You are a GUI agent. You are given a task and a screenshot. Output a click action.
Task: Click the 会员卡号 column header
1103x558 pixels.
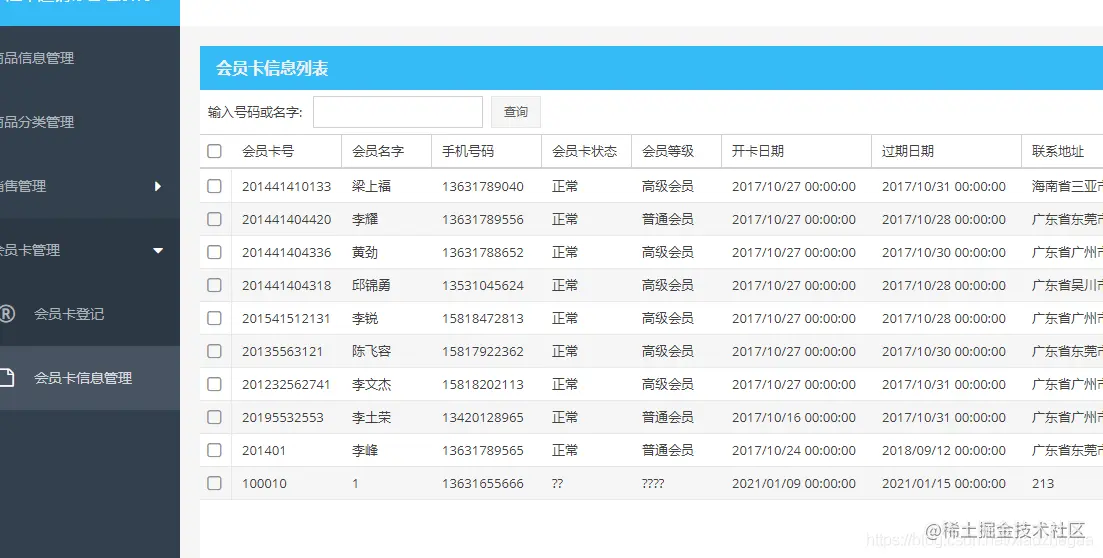pos(268,151)
